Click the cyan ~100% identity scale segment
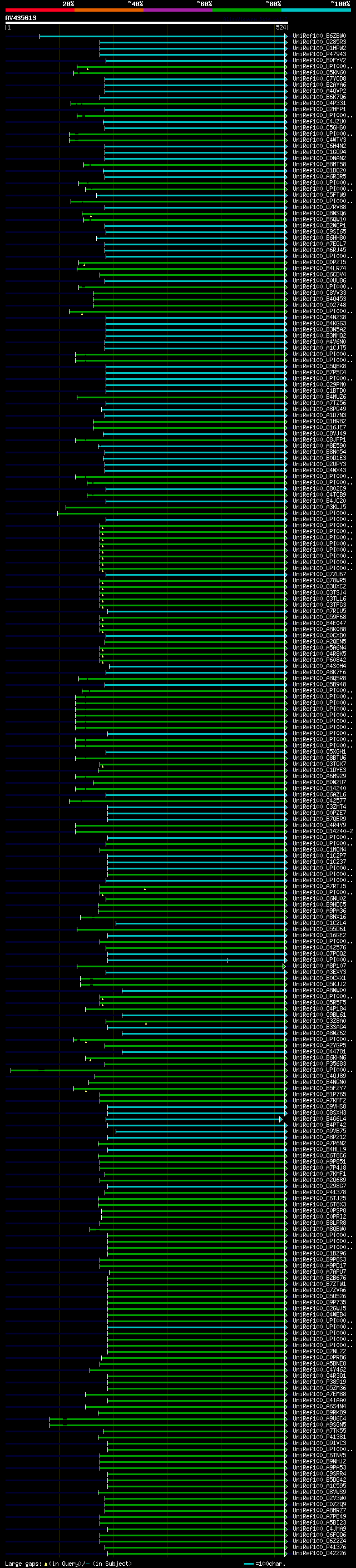356x1568 pixels. point(316,10)
